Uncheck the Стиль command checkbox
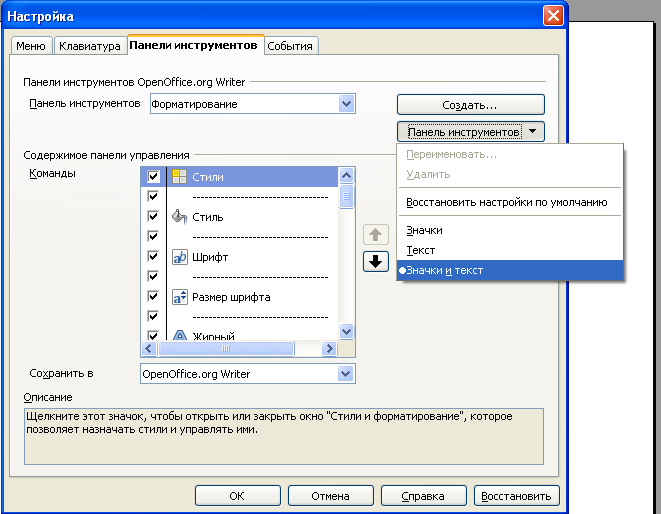The width and height of the screenshot is (661, 514). (x=153, y=216)
